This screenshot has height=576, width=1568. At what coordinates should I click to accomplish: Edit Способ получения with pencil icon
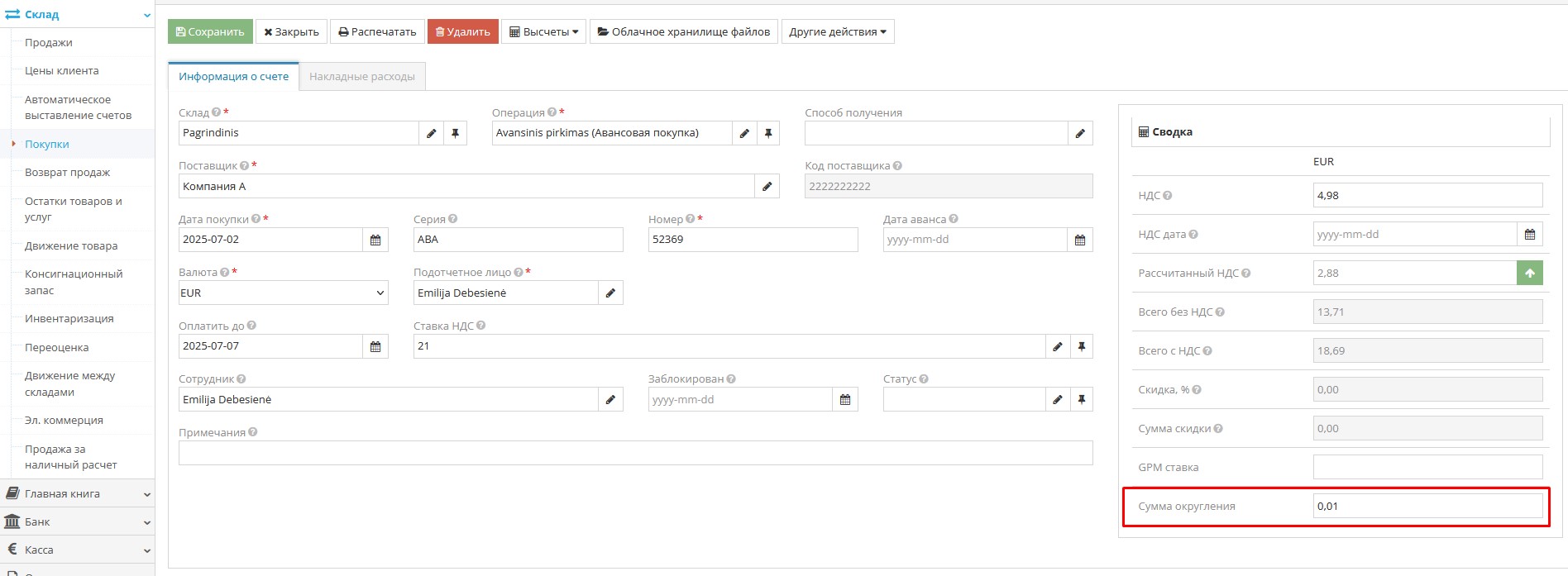click(1080, 133)
